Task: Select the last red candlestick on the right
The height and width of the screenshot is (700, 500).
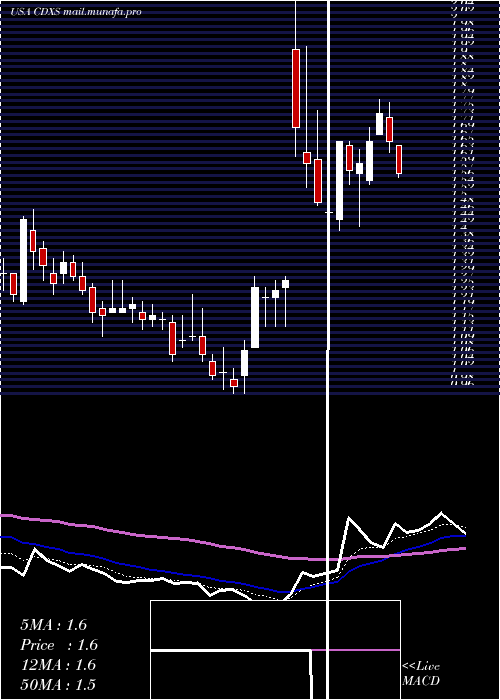Action: (x=399, y=159)
